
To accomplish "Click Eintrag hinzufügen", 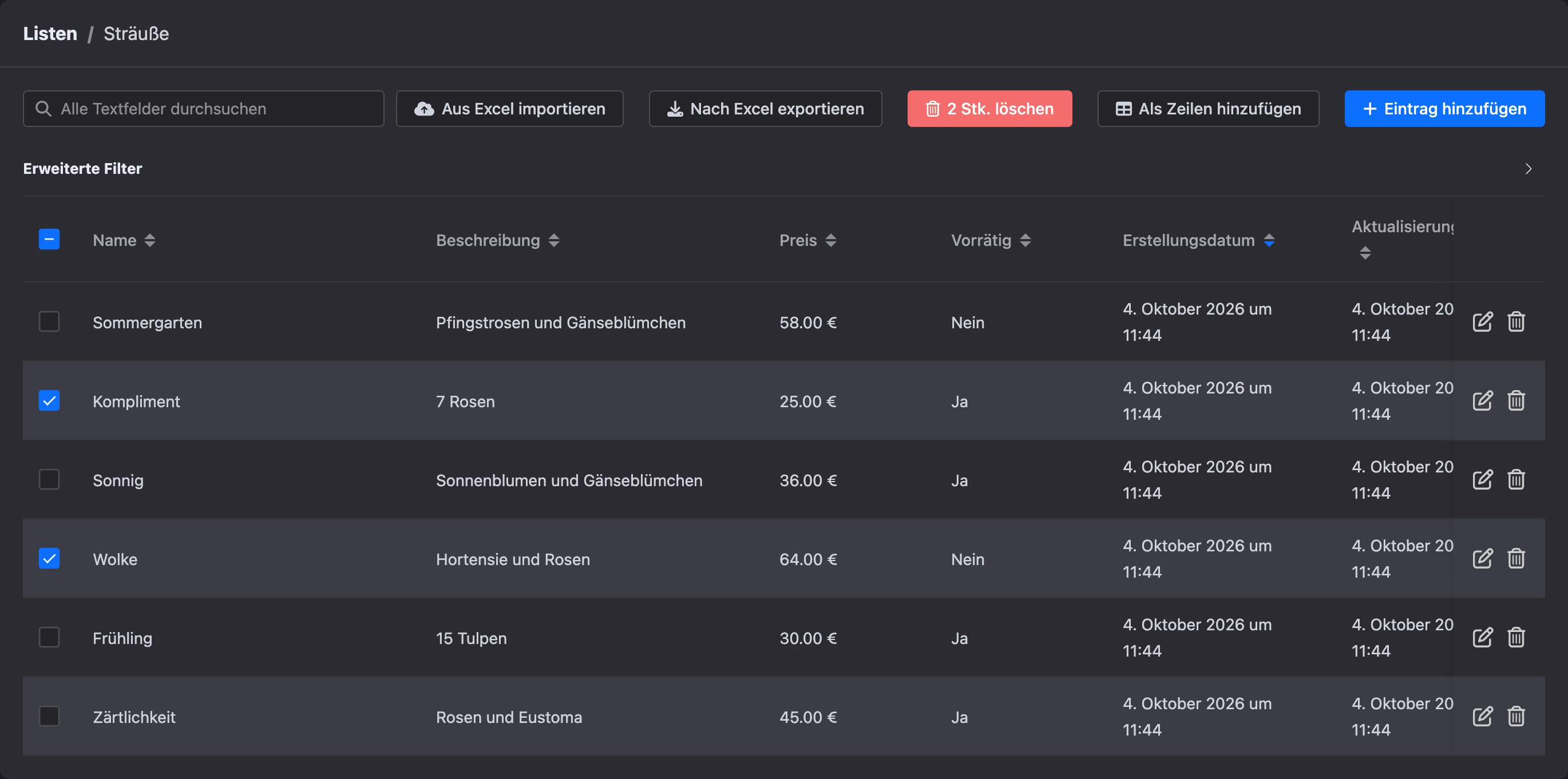I will click(x=1444, y=109).
